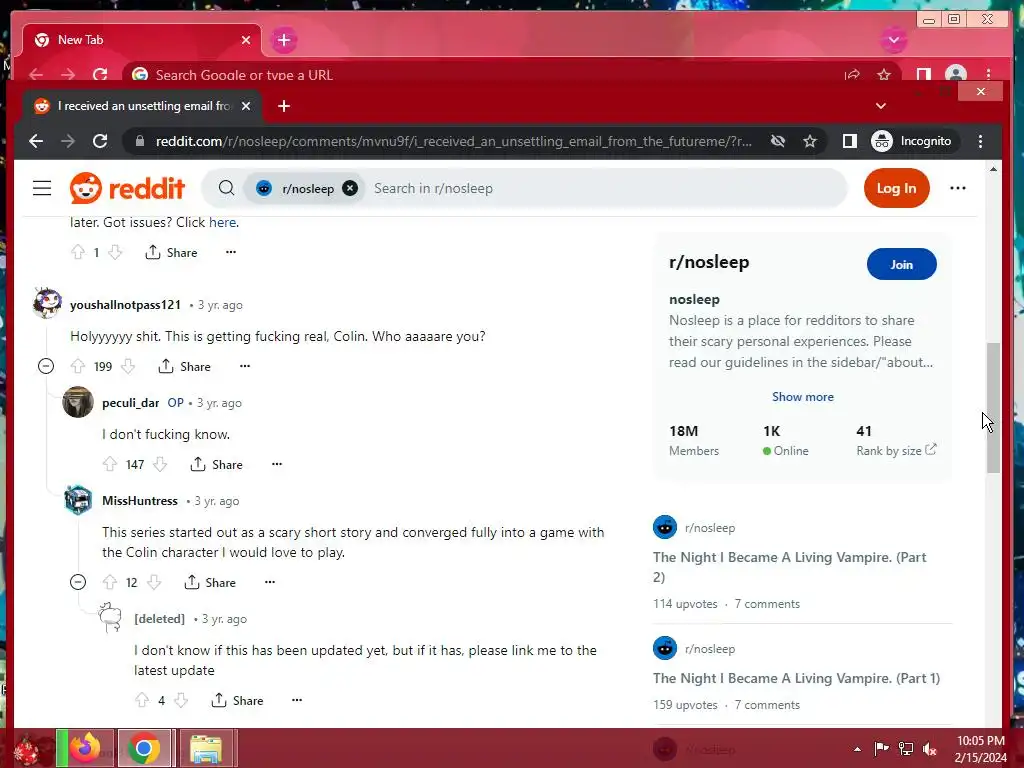Screen dimensions: 1024x768
Task: Open the Reddit header three-dot menu
Action: click(x=957, y=188)
